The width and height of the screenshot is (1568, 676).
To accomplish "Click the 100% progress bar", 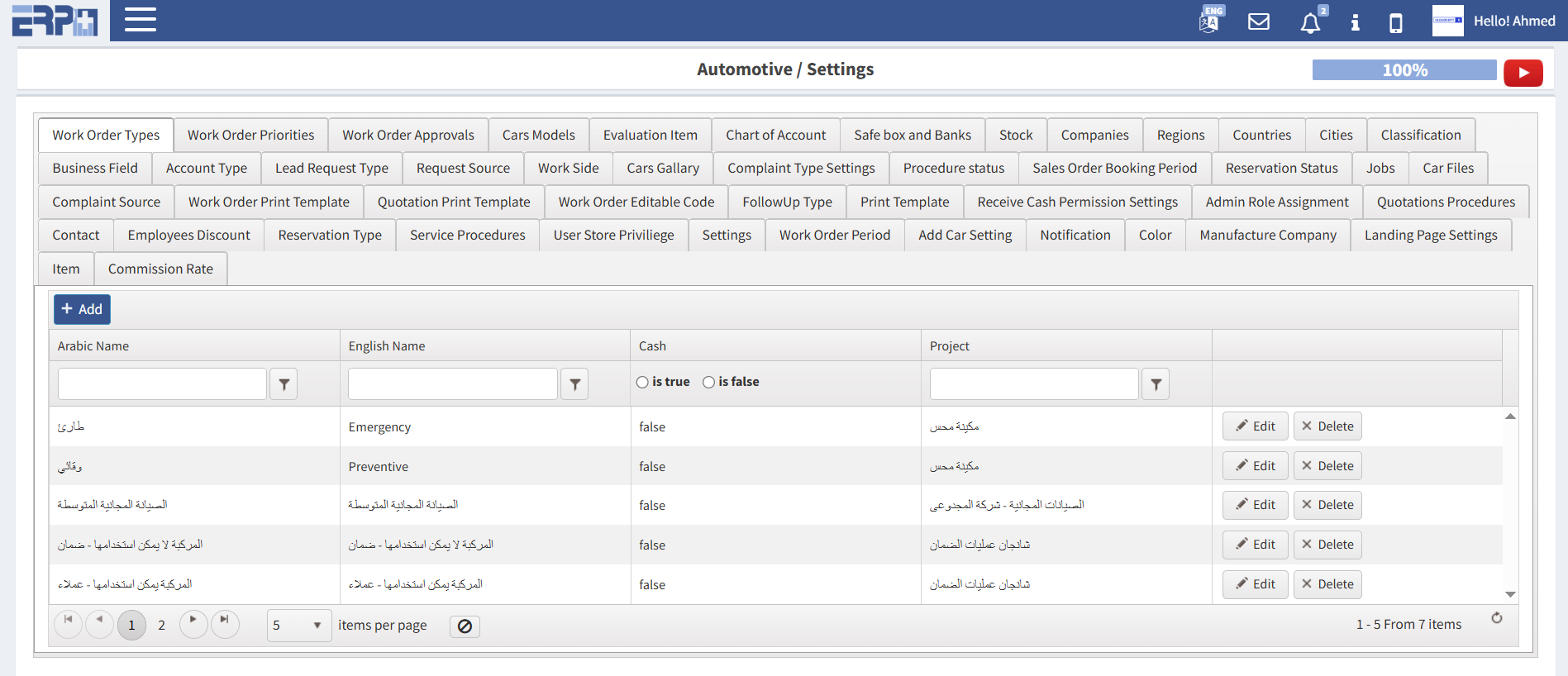I will point(1404,70).
